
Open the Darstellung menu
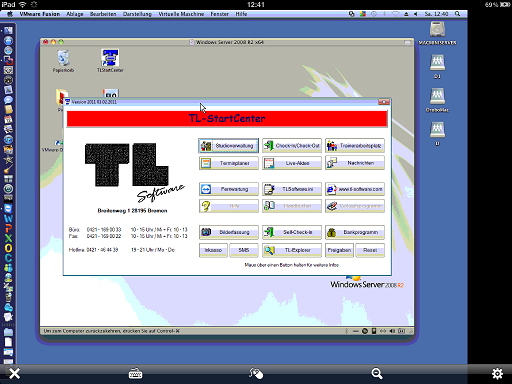[x=137, y=14]
